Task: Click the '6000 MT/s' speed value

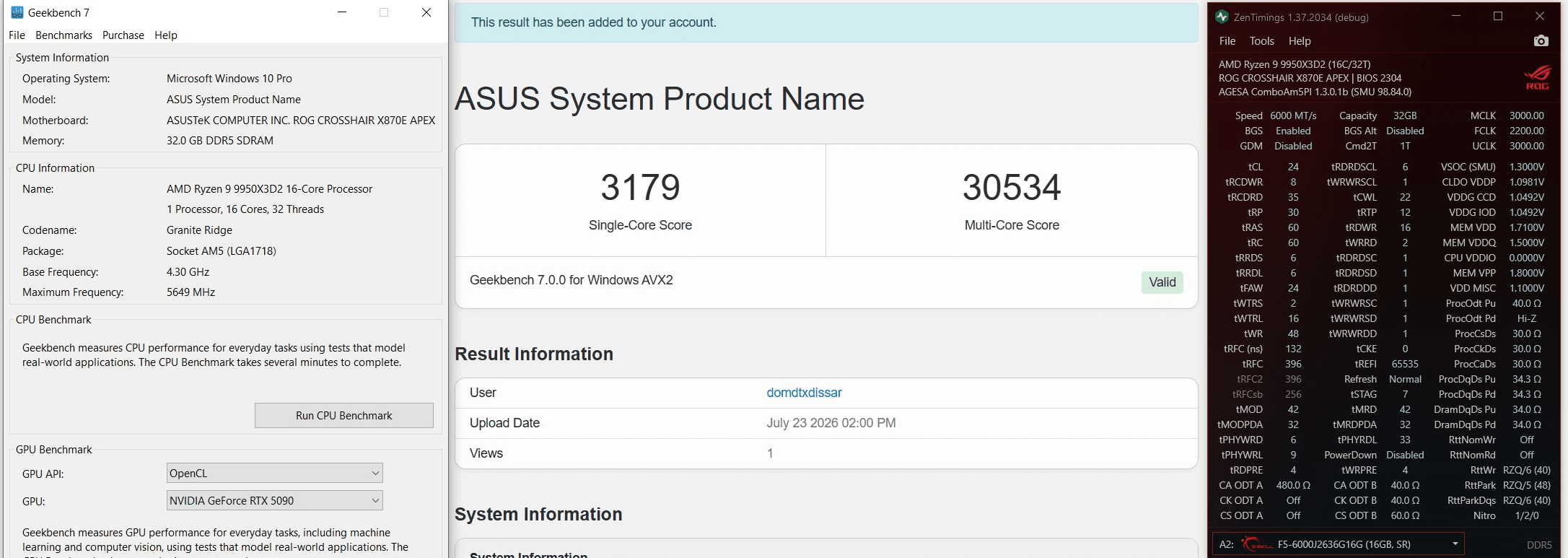Action: [1293, 115]
